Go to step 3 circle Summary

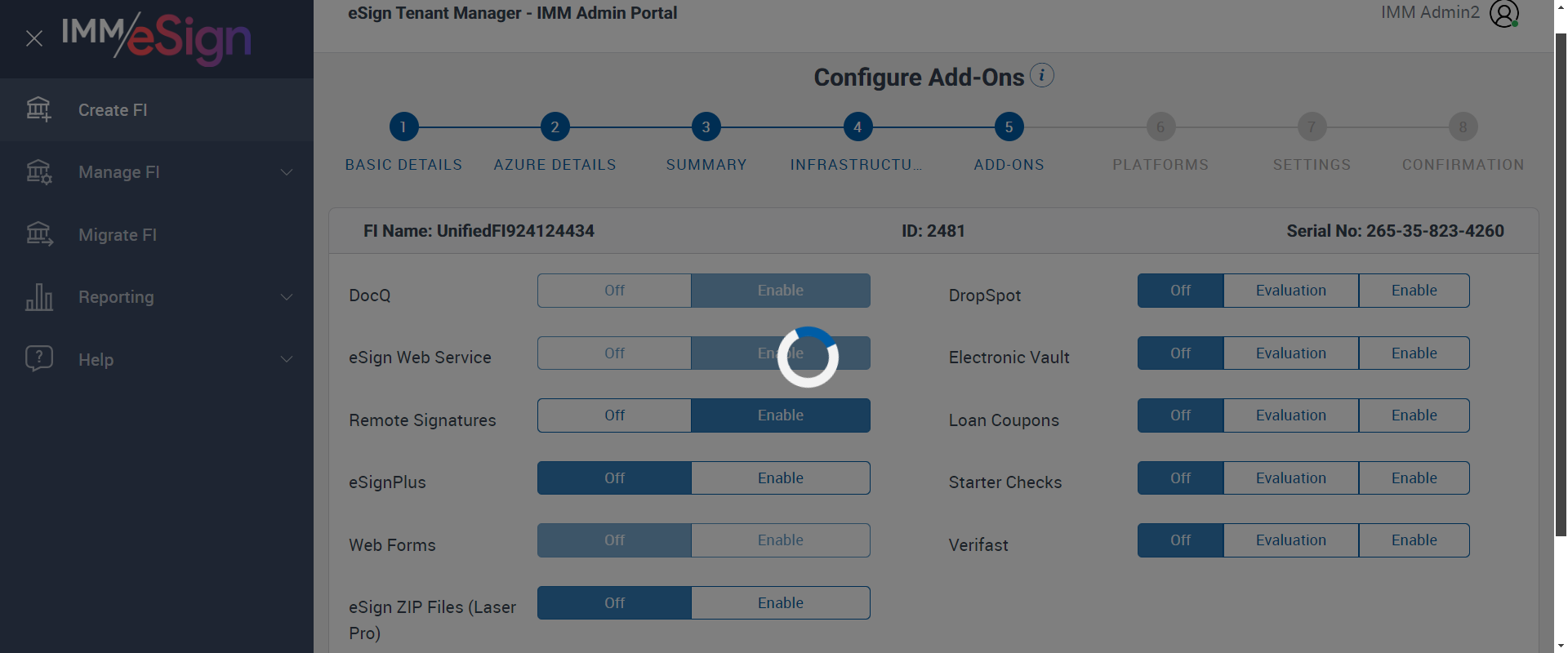click(x=706, y=127)
